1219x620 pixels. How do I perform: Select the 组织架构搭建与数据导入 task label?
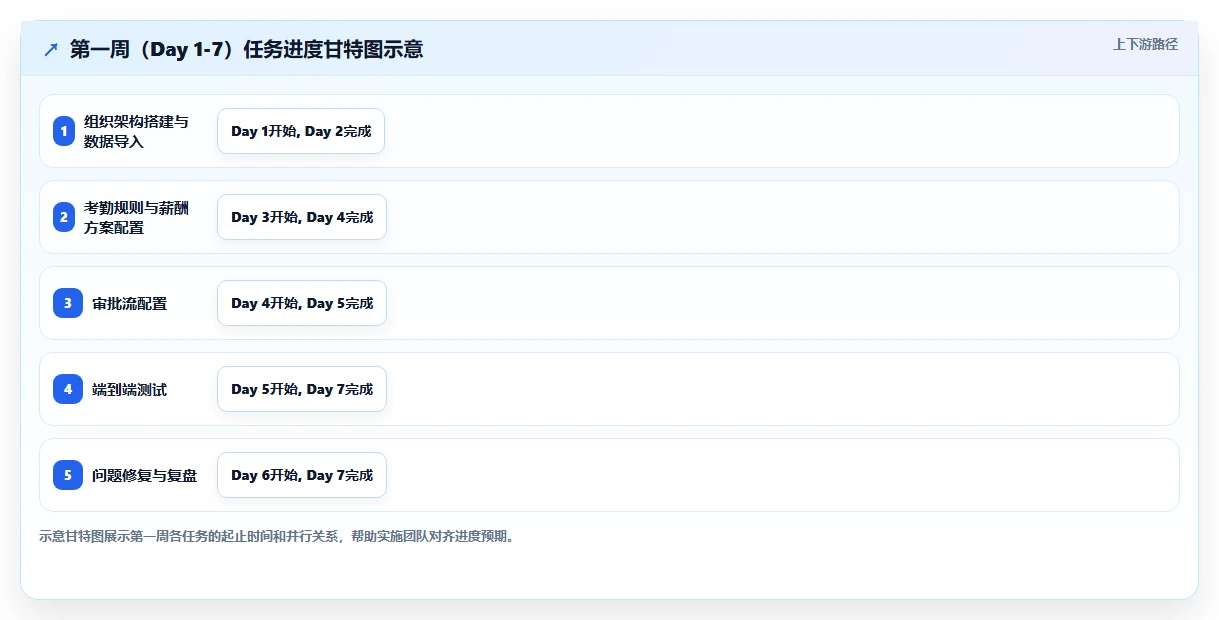tap(136, 131)
